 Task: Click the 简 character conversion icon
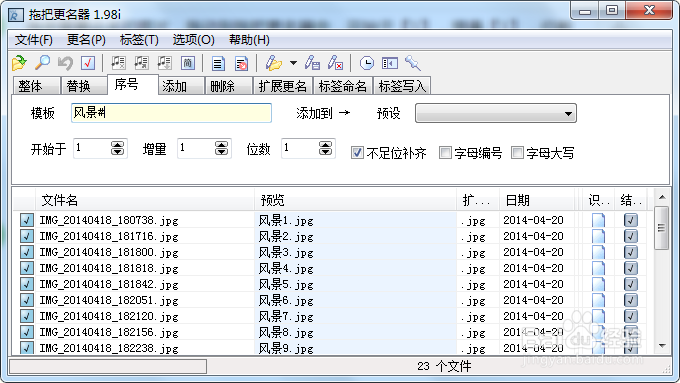[x=187, y=63]
